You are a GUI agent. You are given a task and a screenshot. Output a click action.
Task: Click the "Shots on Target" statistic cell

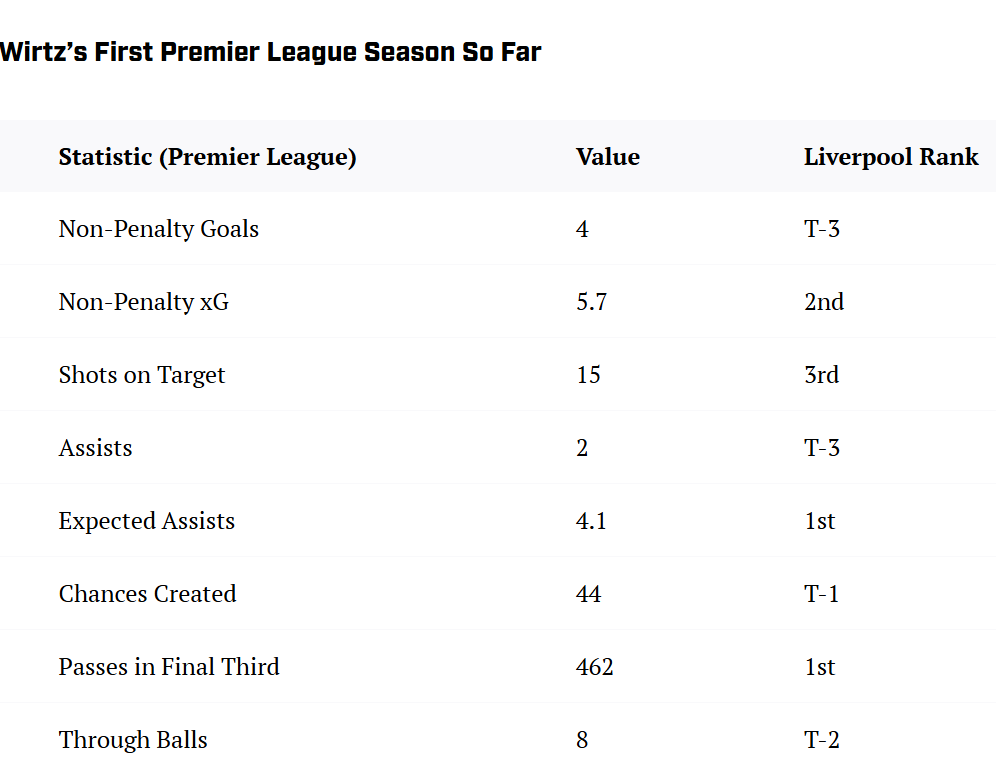click(142, 375)
